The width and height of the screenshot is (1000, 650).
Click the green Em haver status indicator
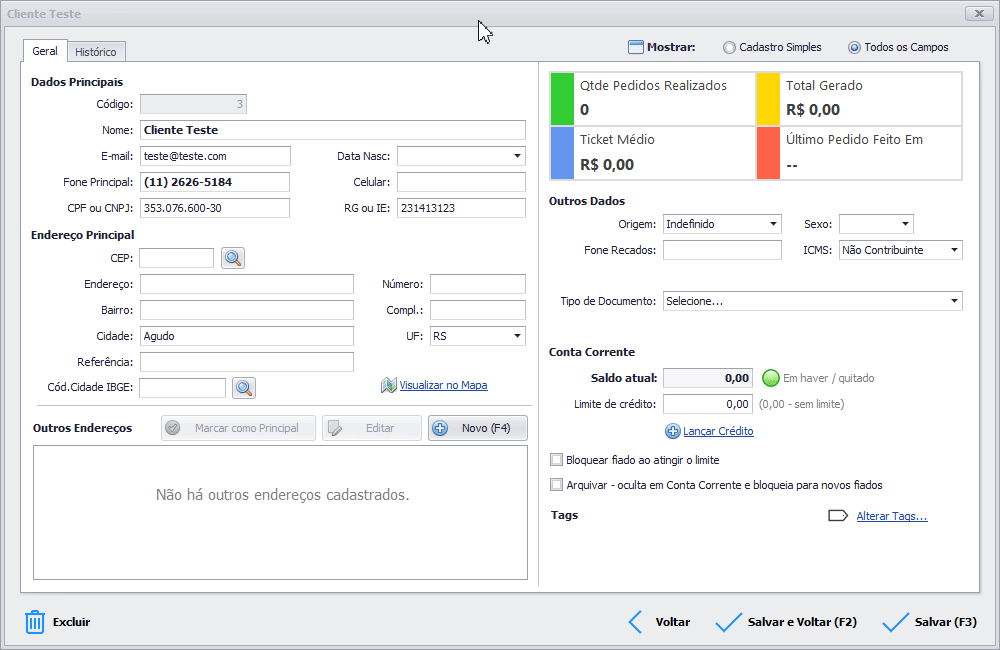770,378
